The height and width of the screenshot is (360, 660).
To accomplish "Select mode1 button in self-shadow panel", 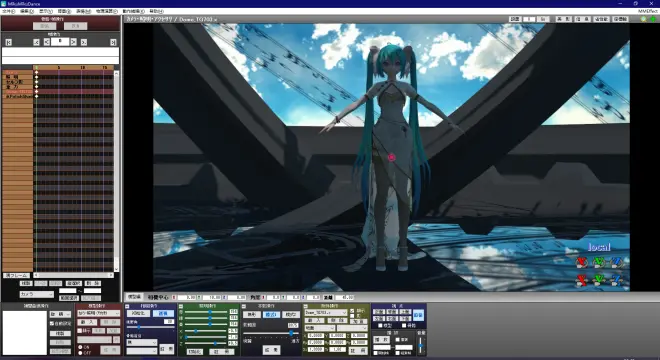I will pyautogui.click(x=271, y=315).
